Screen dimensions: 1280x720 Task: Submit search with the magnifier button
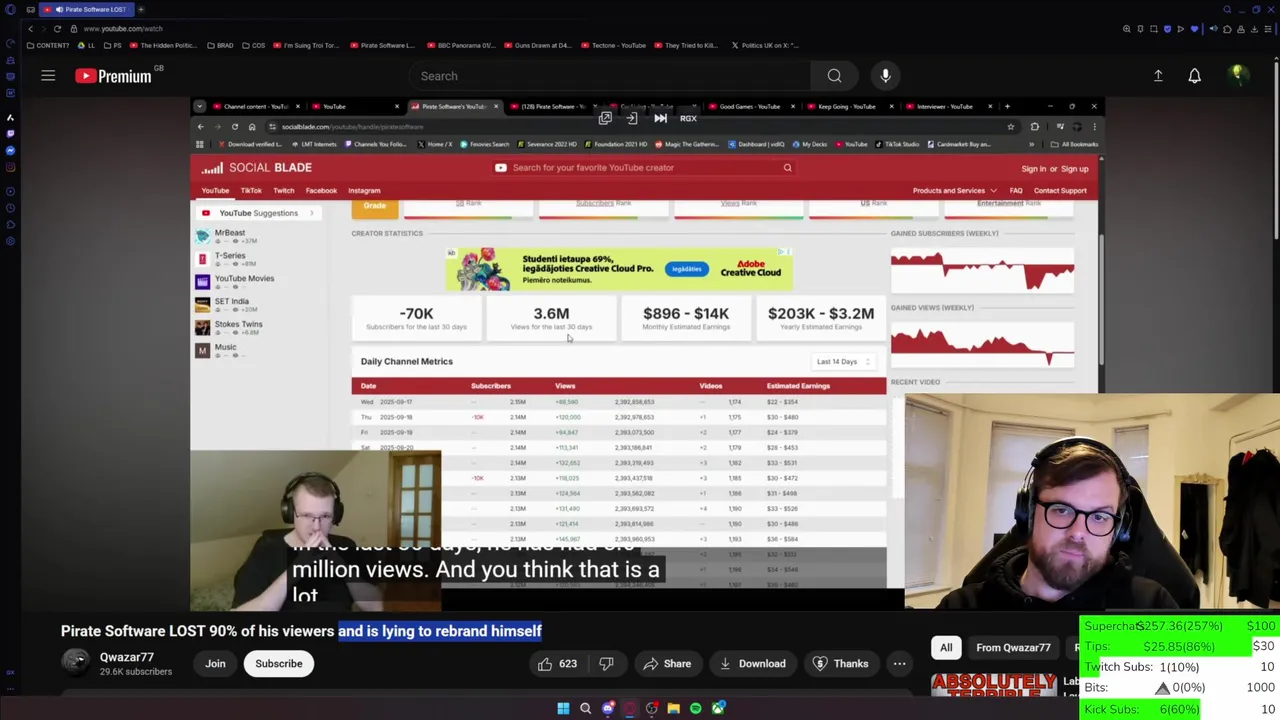click(834, 76)
